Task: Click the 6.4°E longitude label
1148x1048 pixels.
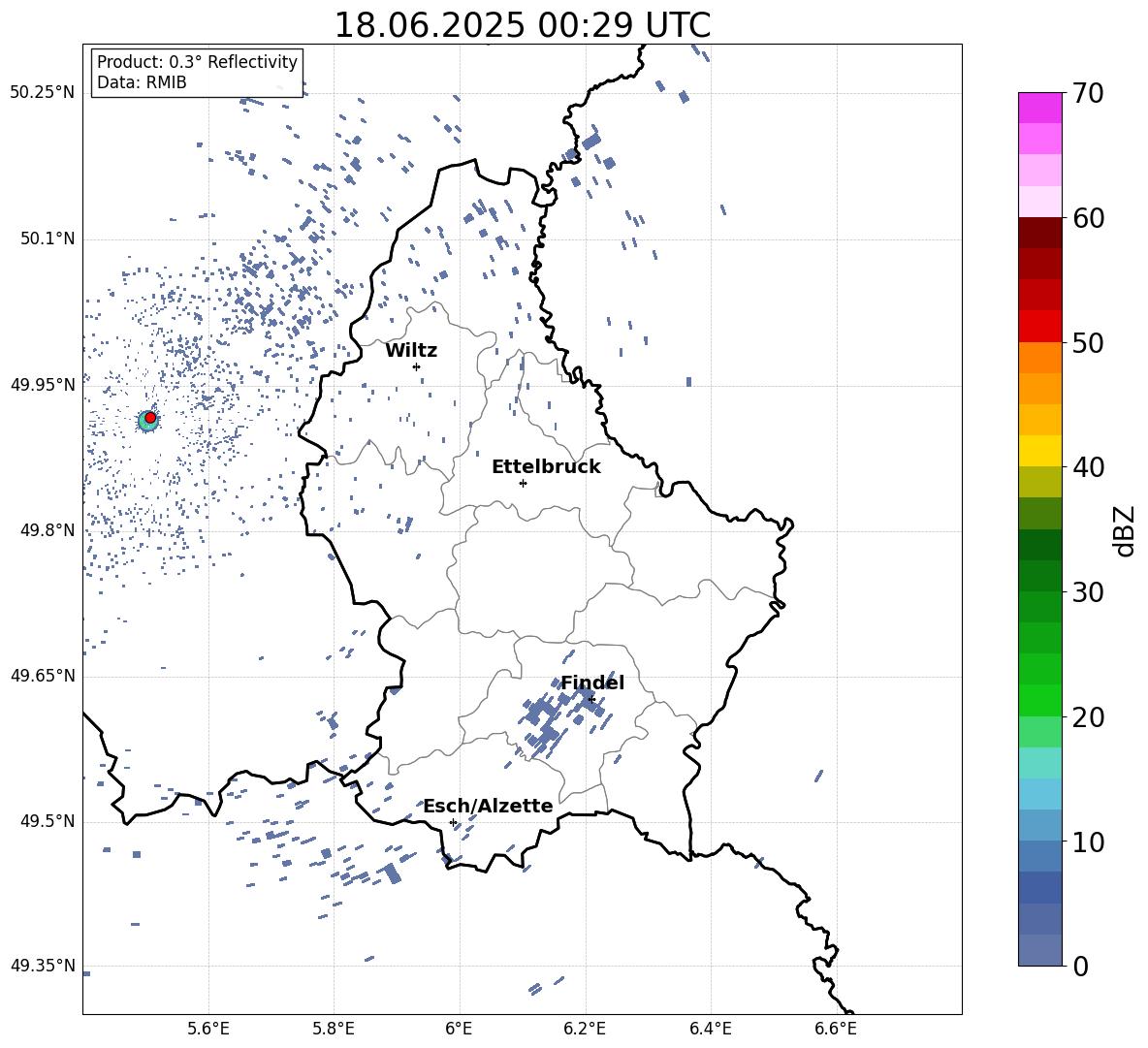Action: pos(710,1029)
